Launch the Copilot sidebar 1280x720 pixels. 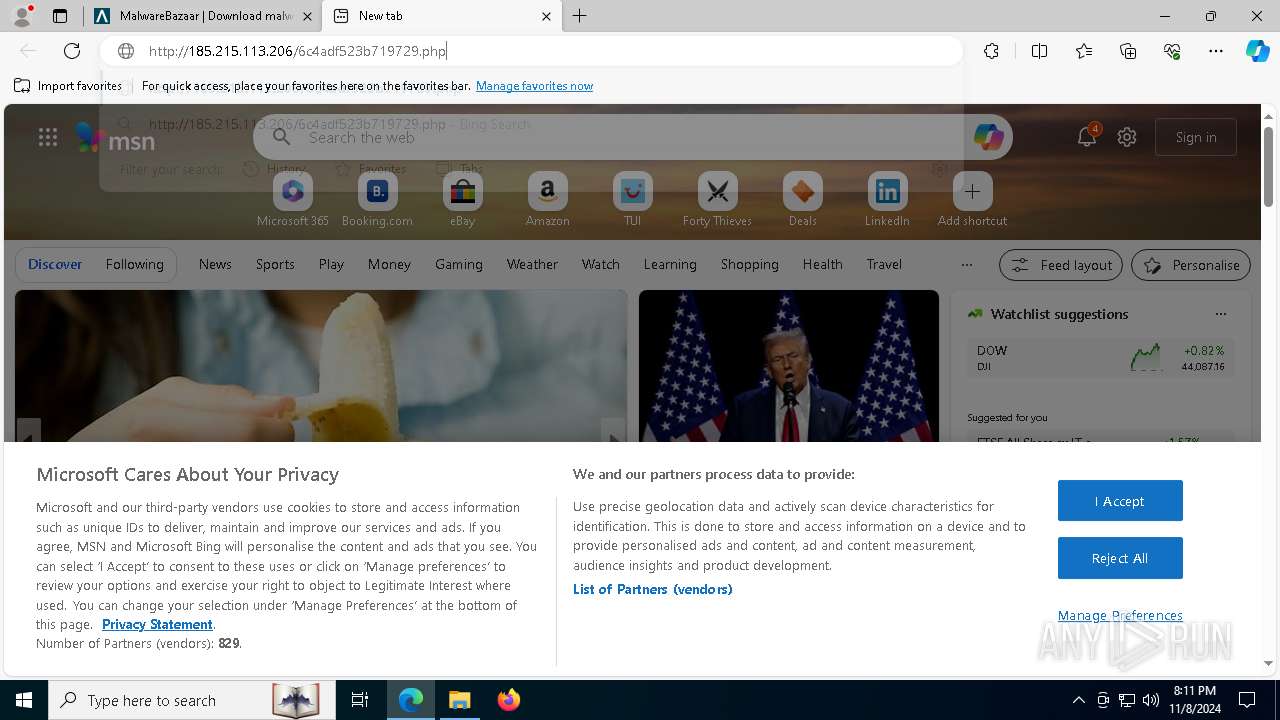(1257, 51)
